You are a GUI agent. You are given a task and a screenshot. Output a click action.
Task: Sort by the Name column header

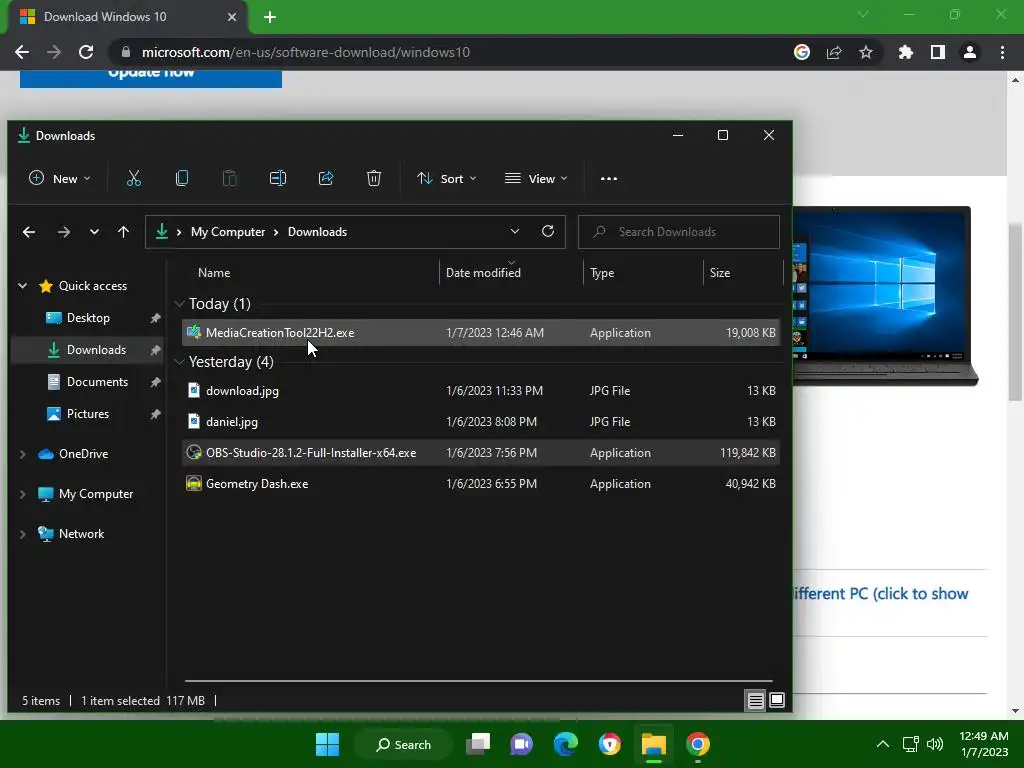point(214,273)
